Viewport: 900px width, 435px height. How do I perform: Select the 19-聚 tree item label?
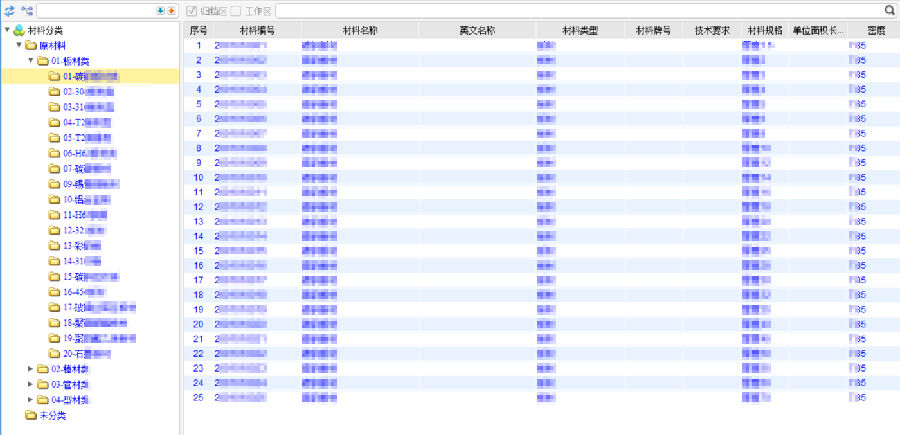coord(99,338)
